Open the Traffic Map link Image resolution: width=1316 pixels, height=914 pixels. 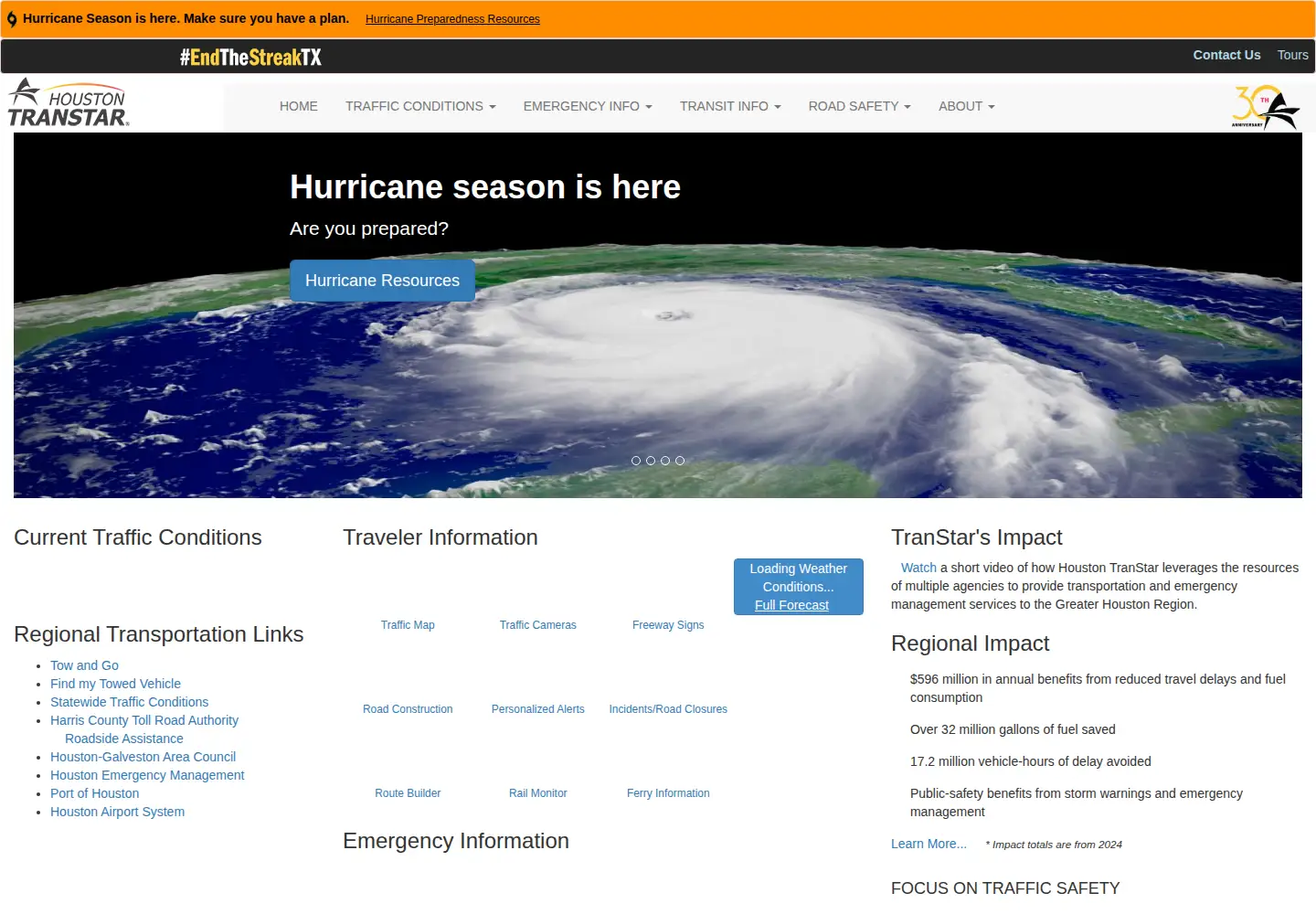point(408,625)
